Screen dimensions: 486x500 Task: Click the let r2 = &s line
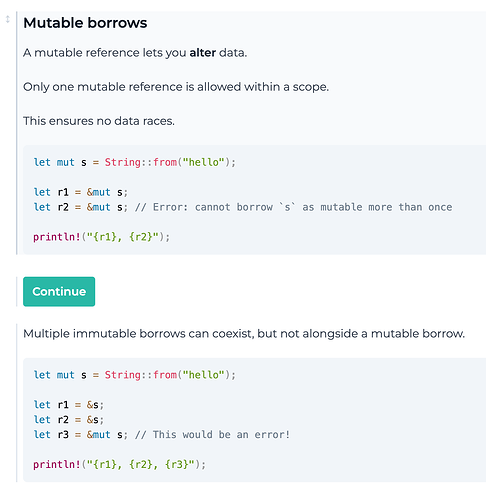(69, 420)
